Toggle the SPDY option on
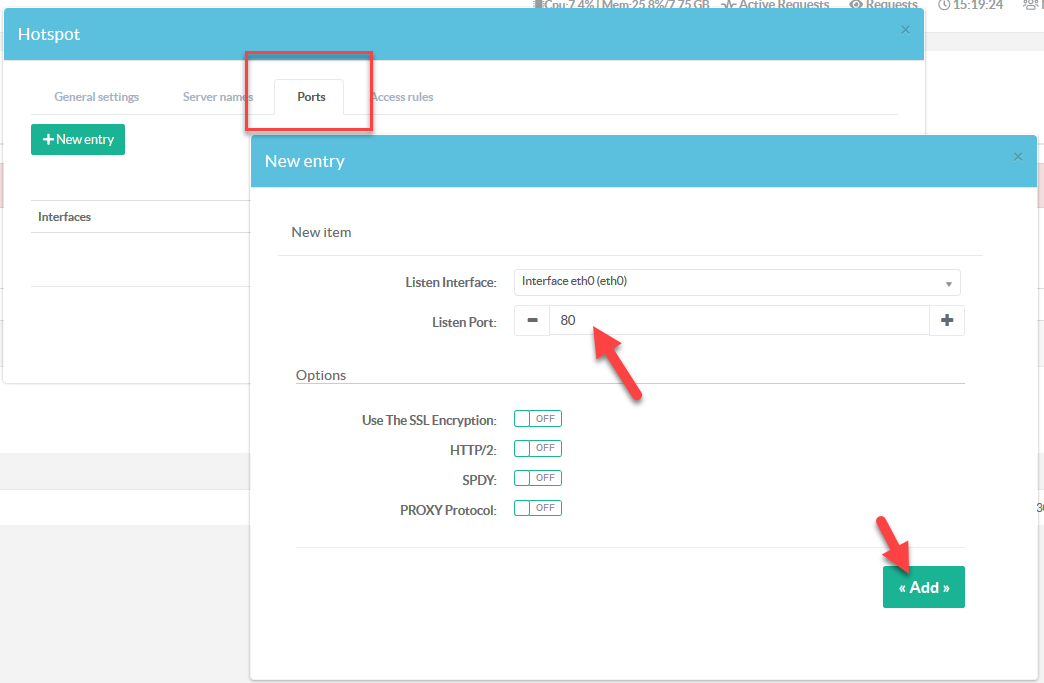Screen dimensions: 1044x683 [x=538, y=478]
